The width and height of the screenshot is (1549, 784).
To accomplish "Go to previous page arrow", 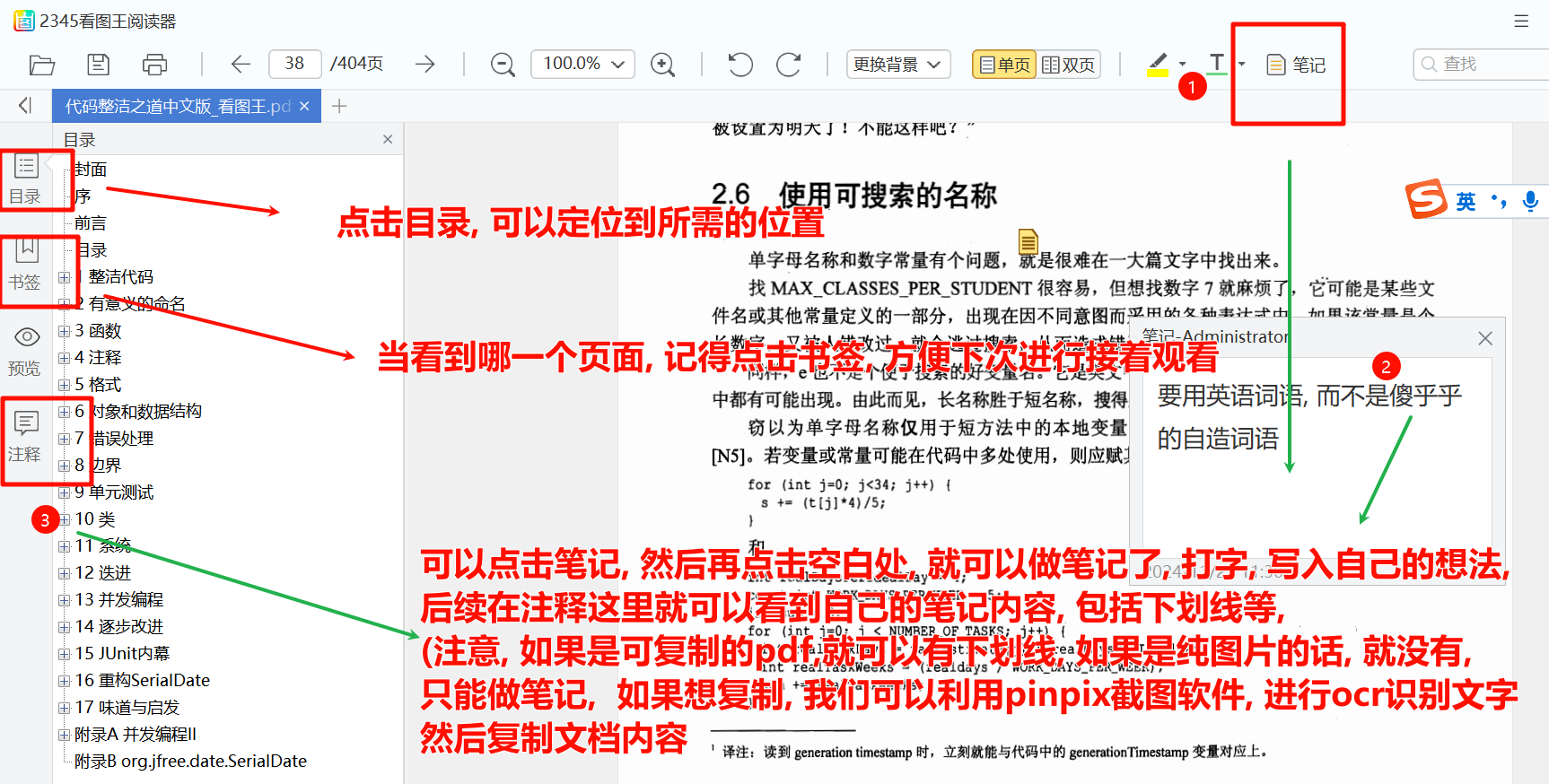I will [x=240, y=65].
